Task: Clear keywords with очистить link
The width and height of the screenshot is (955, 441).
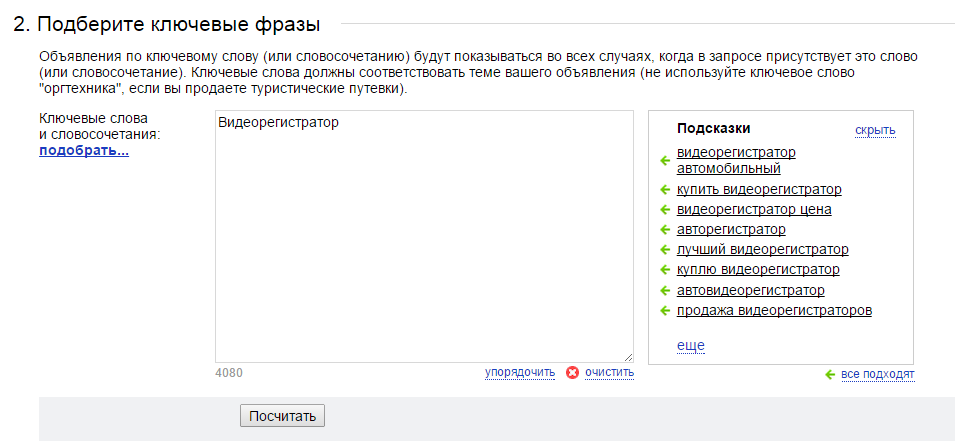Action: (x=610, y=372)
